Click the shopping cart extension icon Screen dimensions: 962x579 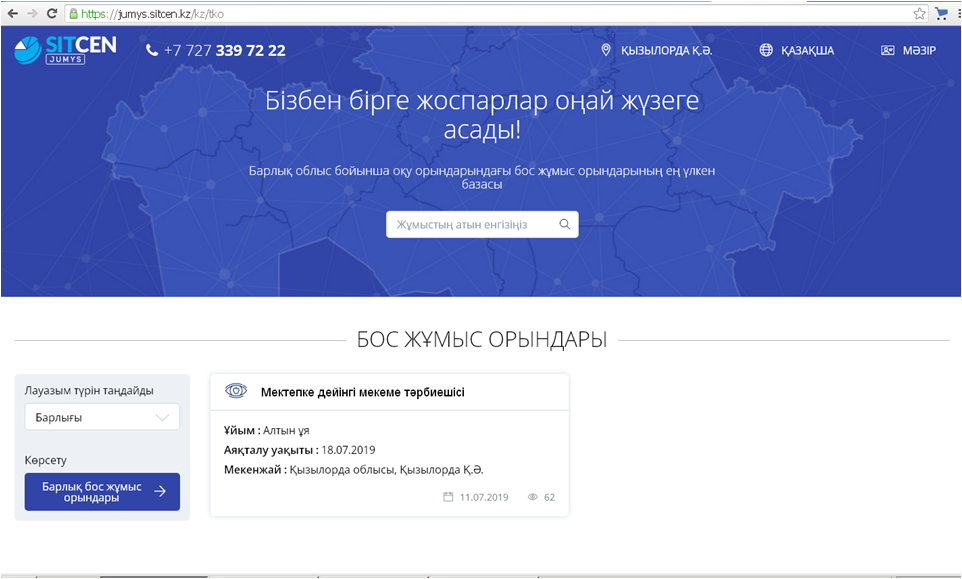(941, 13)
